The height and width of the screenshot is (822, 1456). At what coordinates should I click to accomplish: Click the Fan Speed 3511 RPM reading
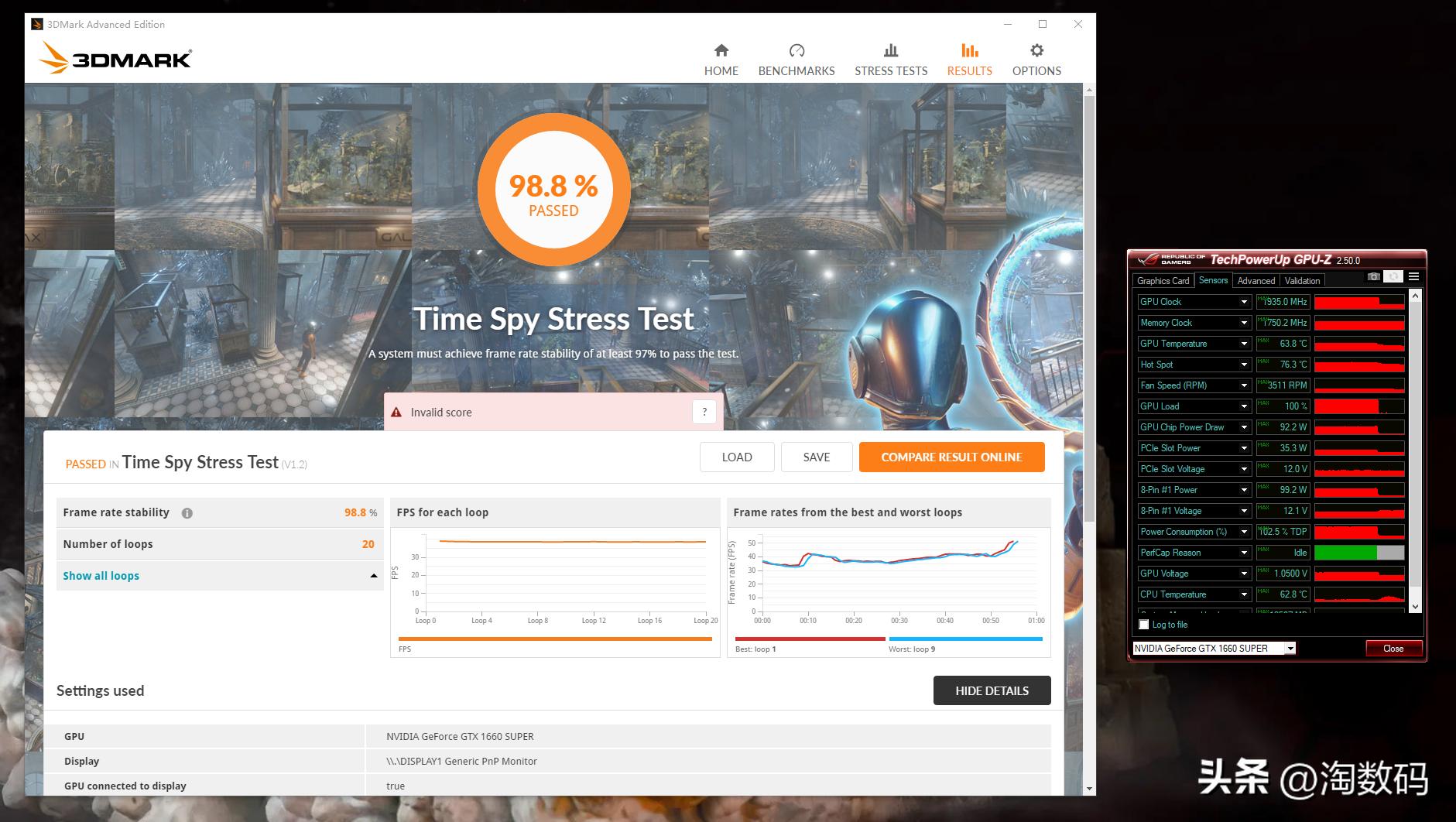(x=1283, y=385)
